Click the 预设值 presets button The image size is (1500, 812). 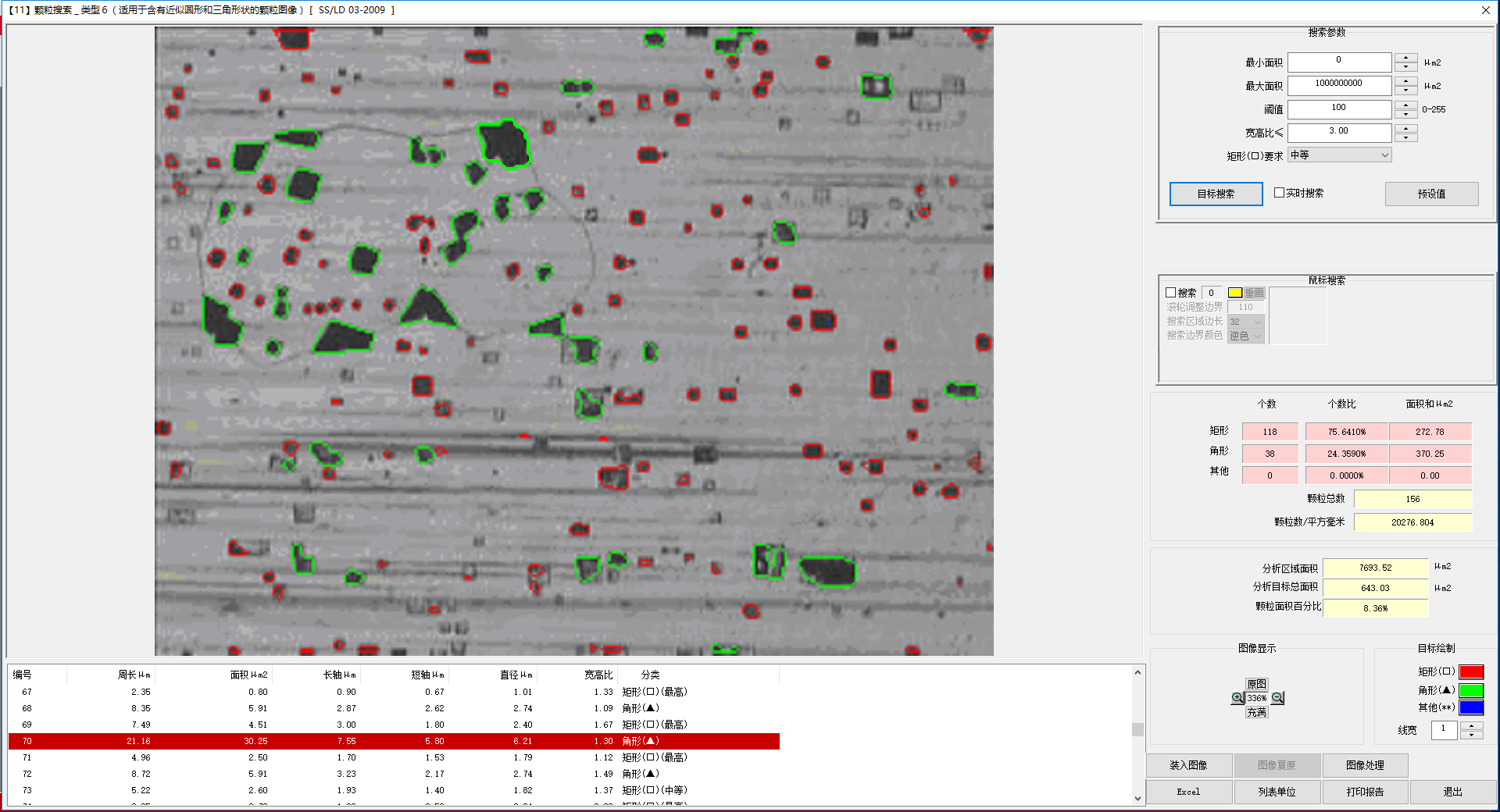1431,194
